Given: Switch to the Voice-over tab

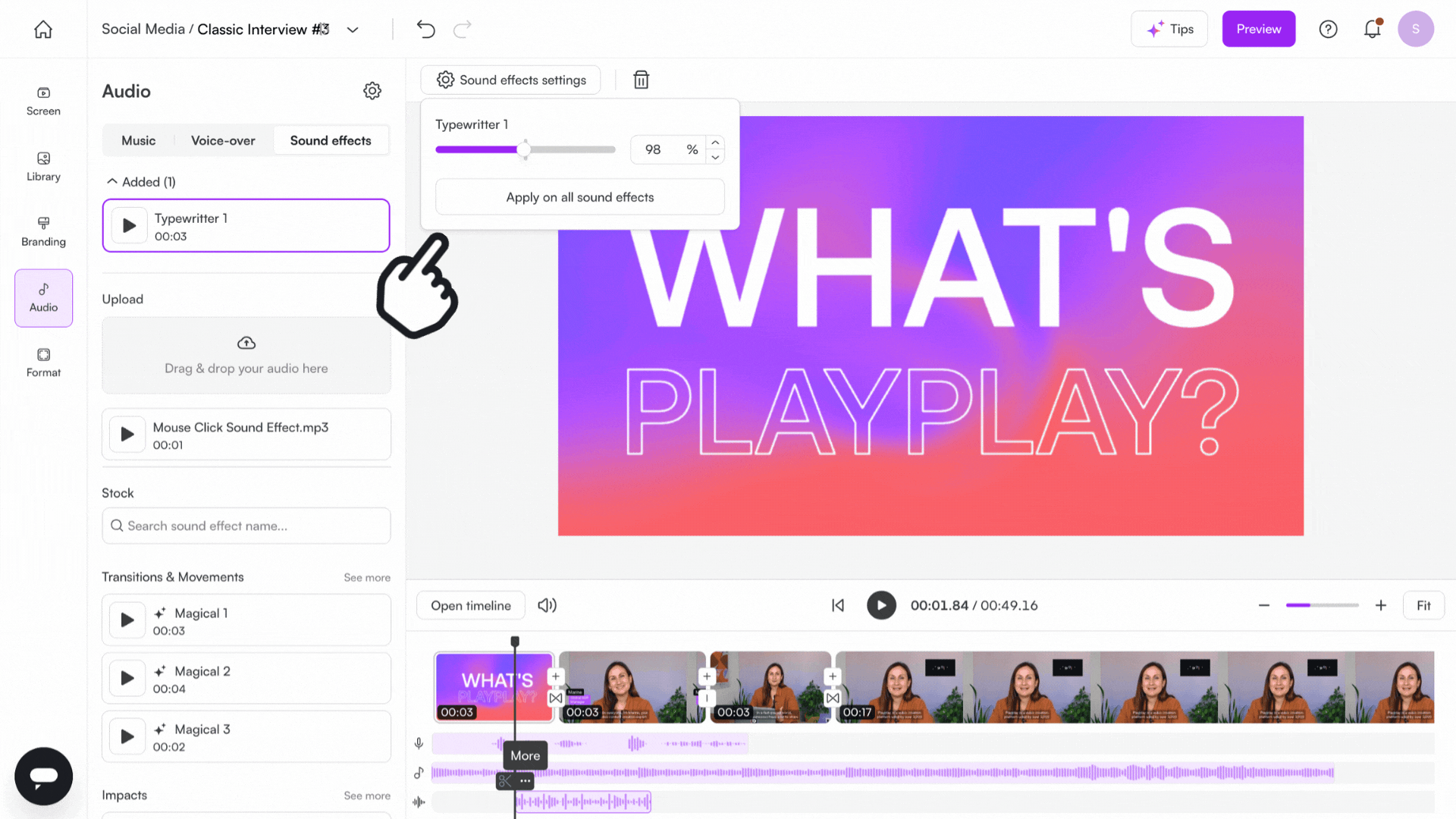Looking at the screenshot, I should point(223,140).
